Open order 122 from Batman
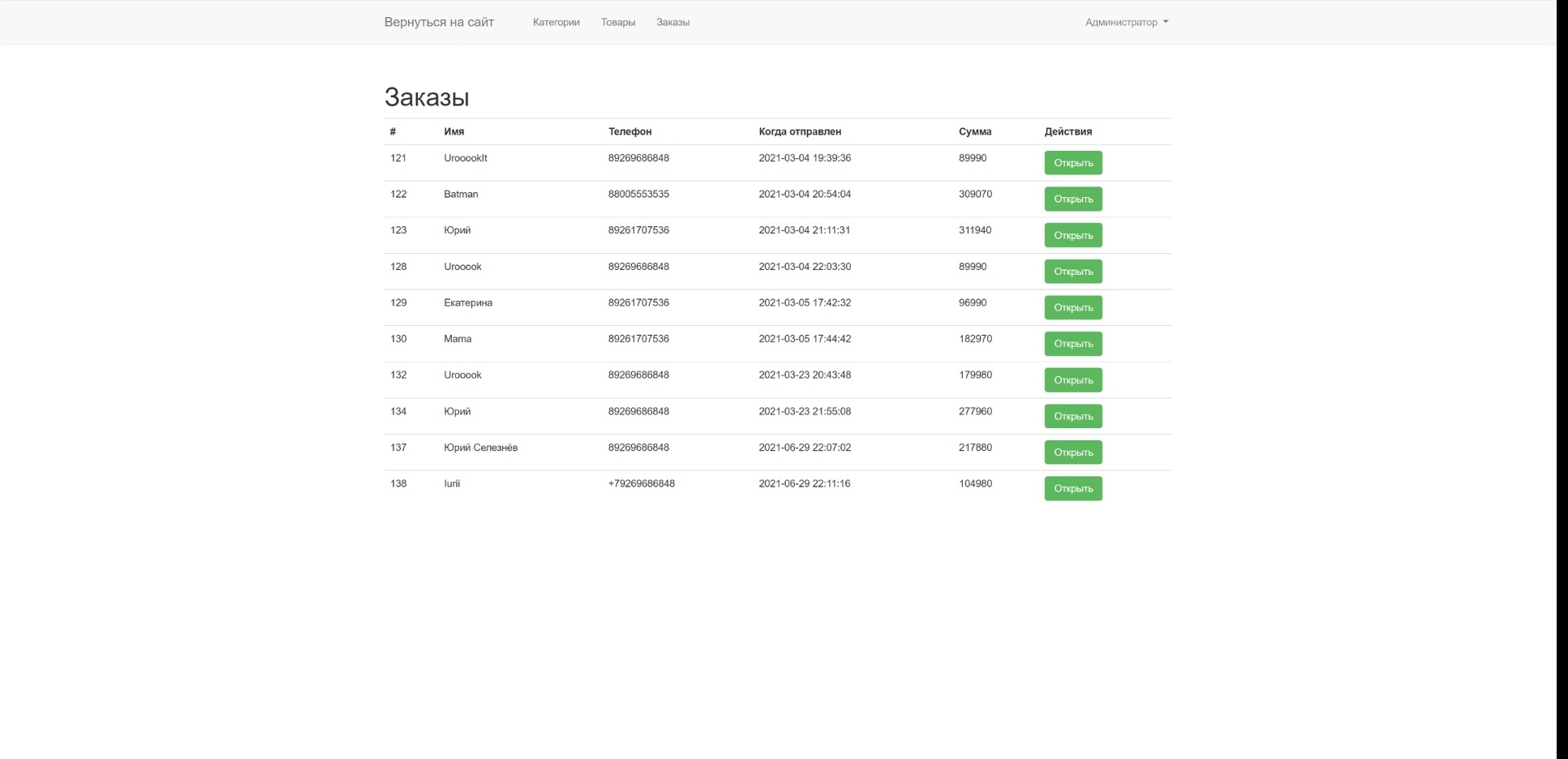The width and height of the screenshot is (1568, 759). (x=1073, y=199)
